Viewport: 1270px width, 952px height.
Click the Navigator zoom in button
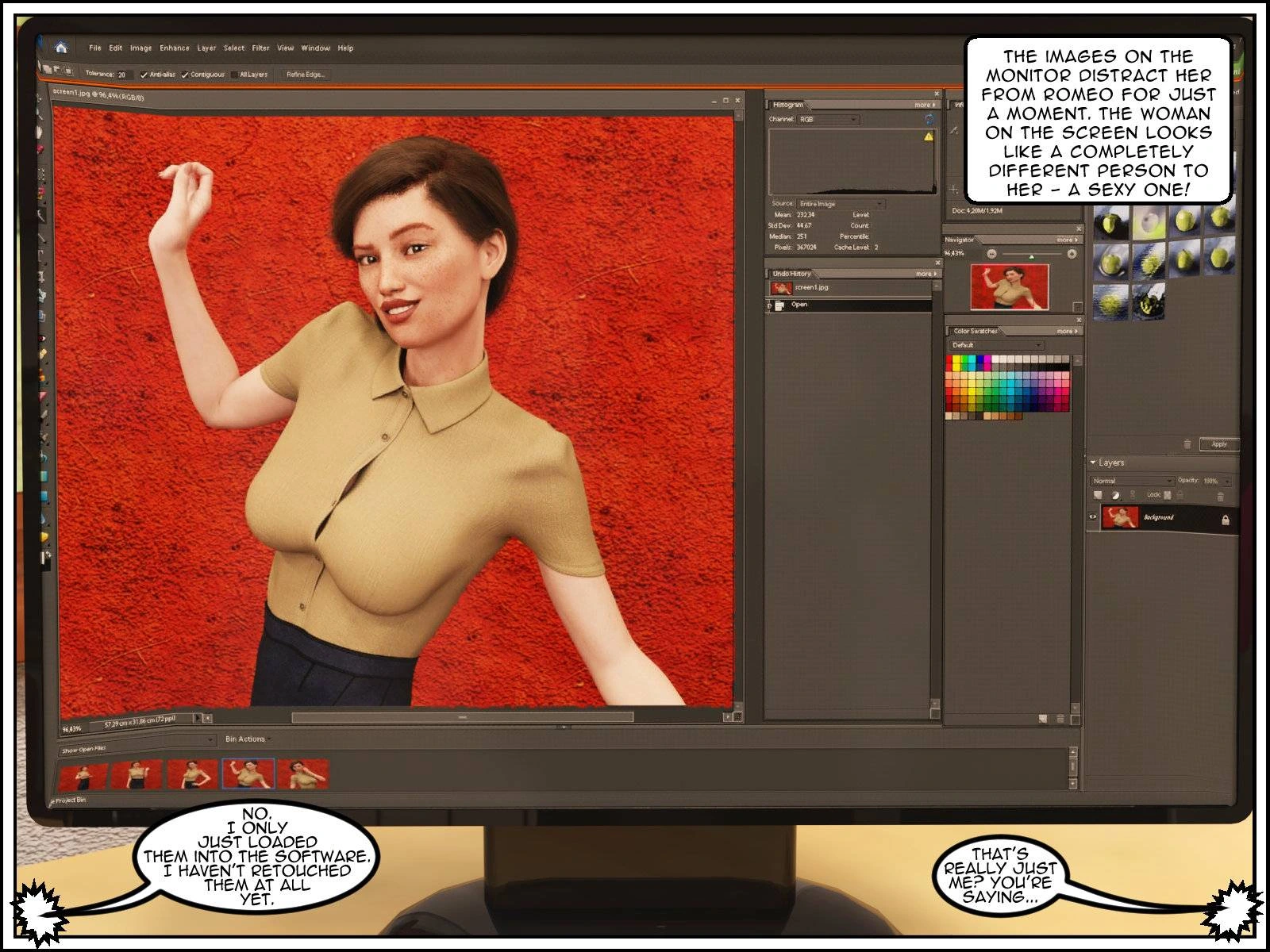(x=1072, y=254)
